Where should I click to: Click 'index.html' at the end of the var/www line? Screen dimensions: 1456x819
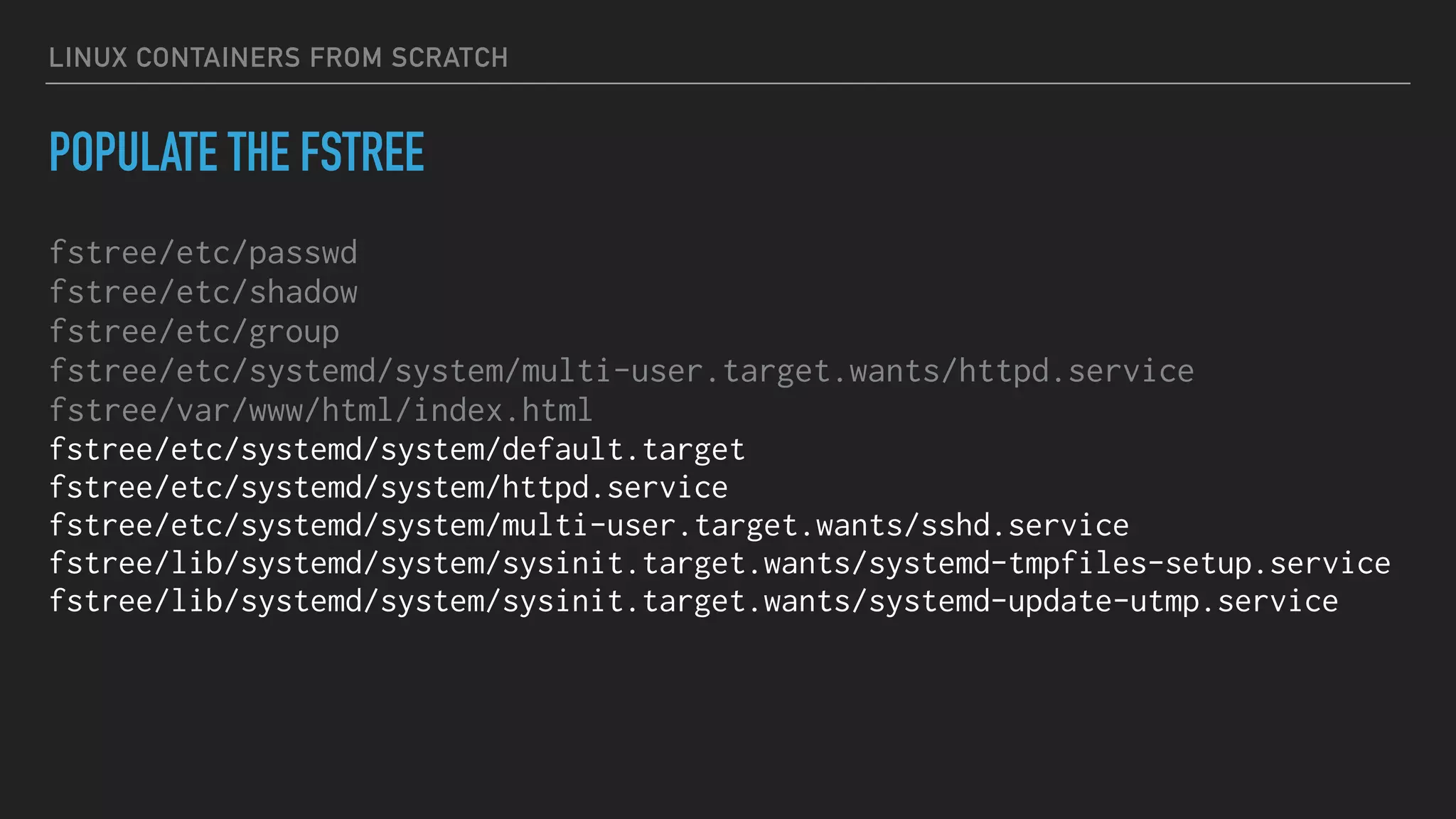[x=503, y=411]
